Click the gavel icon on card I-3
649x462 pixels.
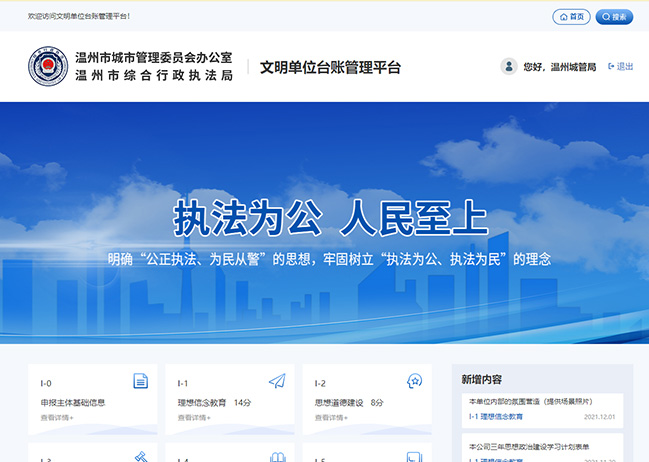[x=142, y=457]
